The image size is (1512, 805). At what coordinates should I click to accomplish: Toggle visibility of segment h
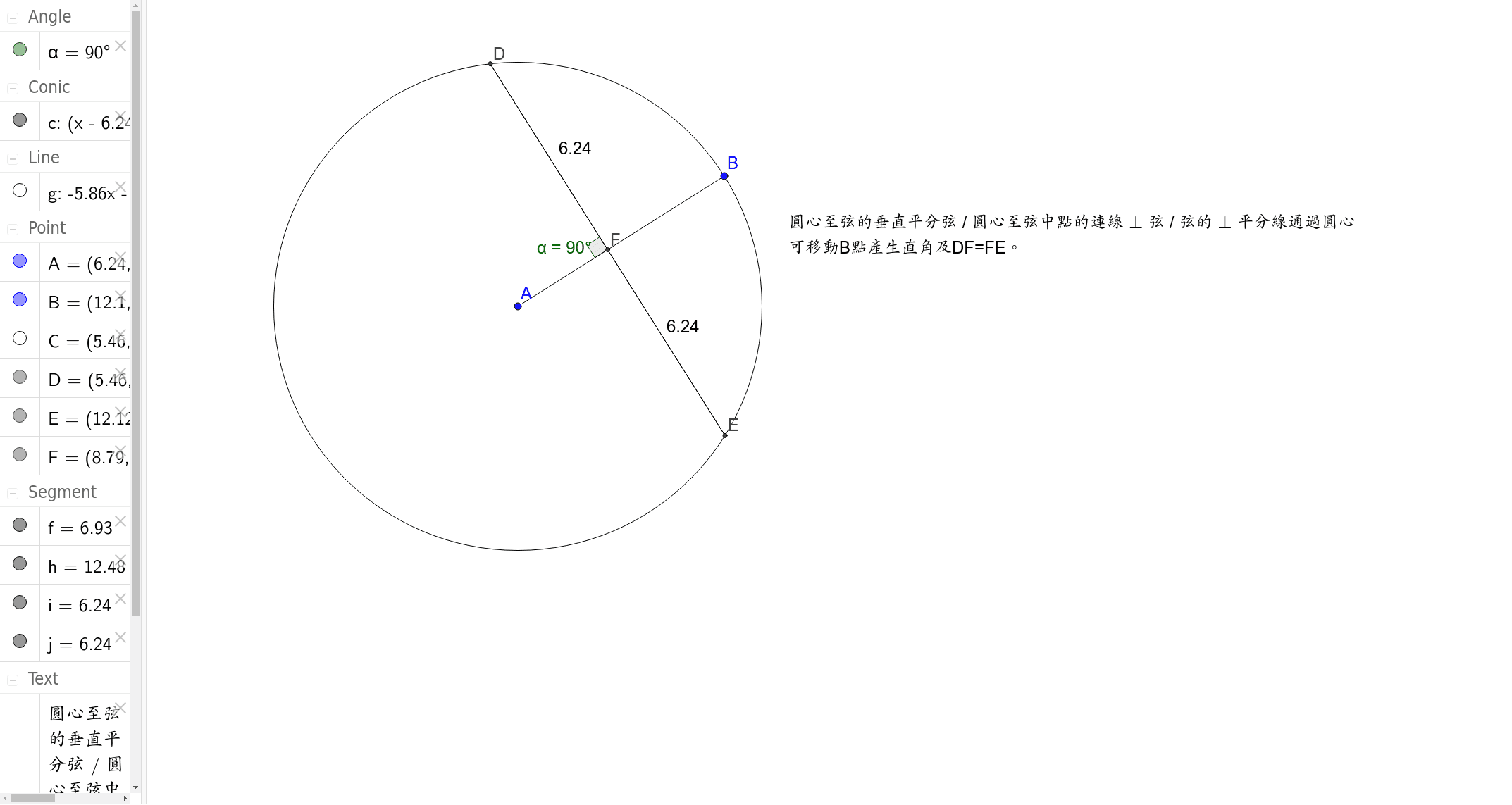pos(20,564)
